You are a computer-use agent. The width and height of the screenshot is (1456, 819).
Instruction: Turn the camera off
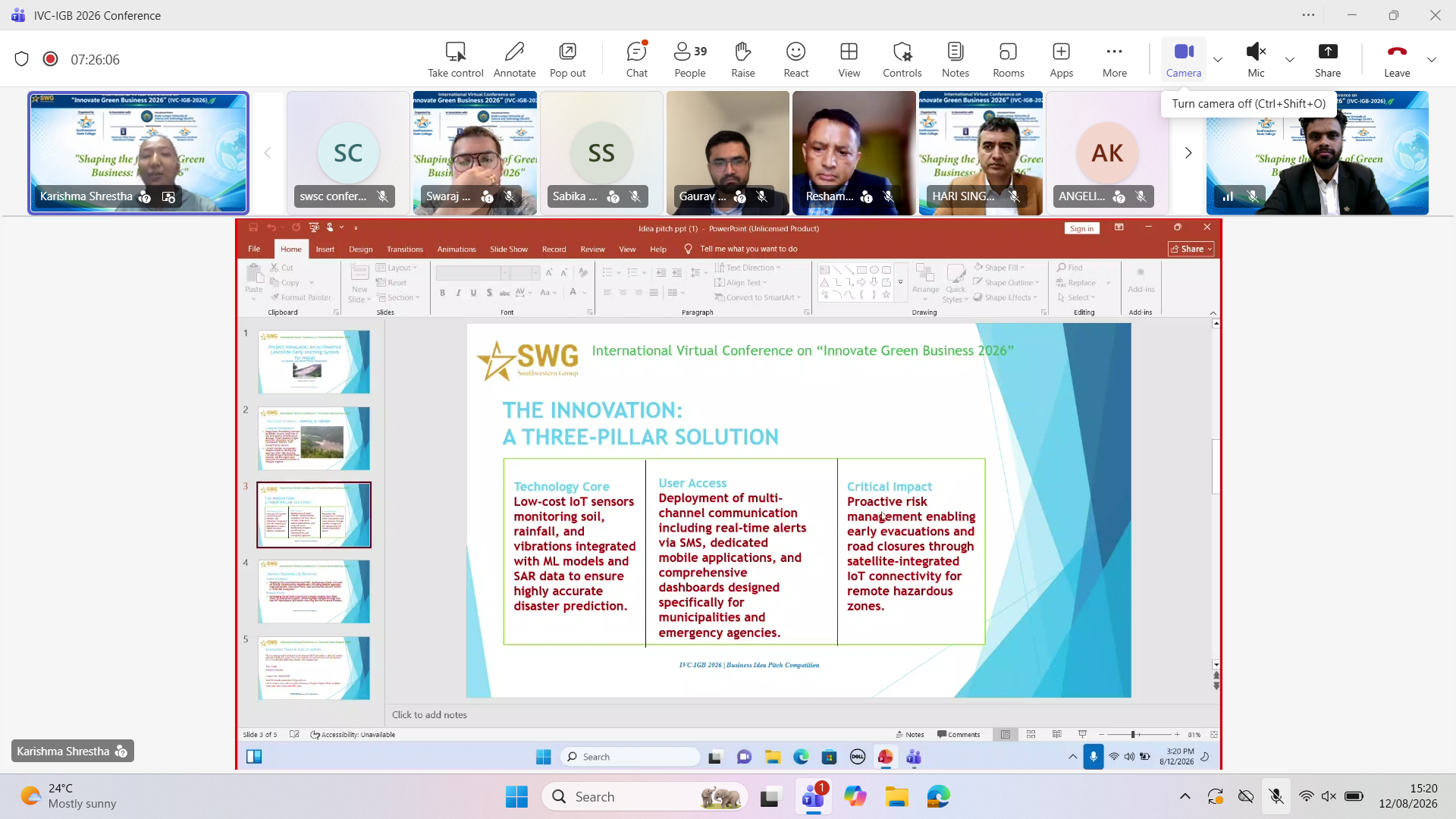[1183, 60]
